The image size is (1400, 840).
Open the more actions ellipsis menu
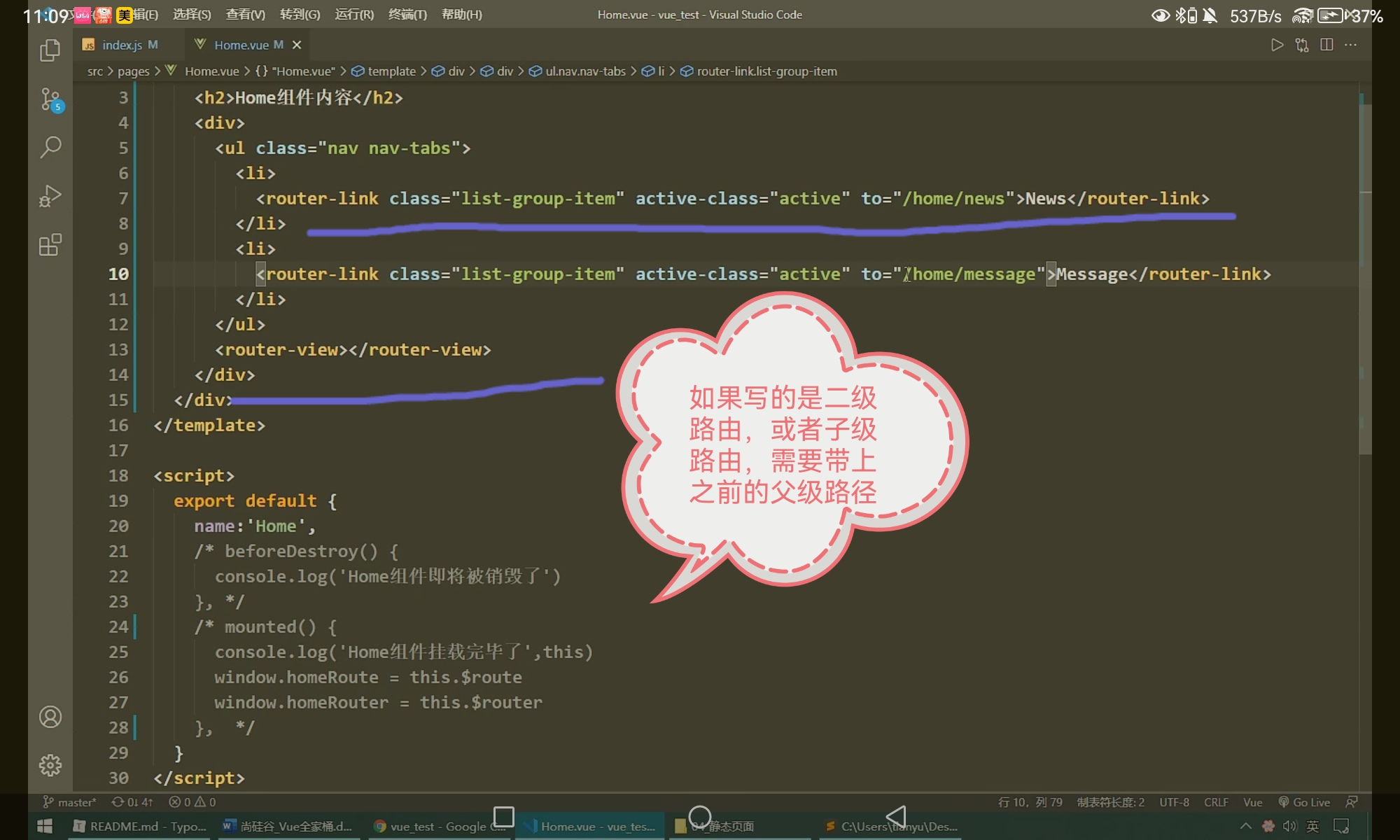point(1351,45)
